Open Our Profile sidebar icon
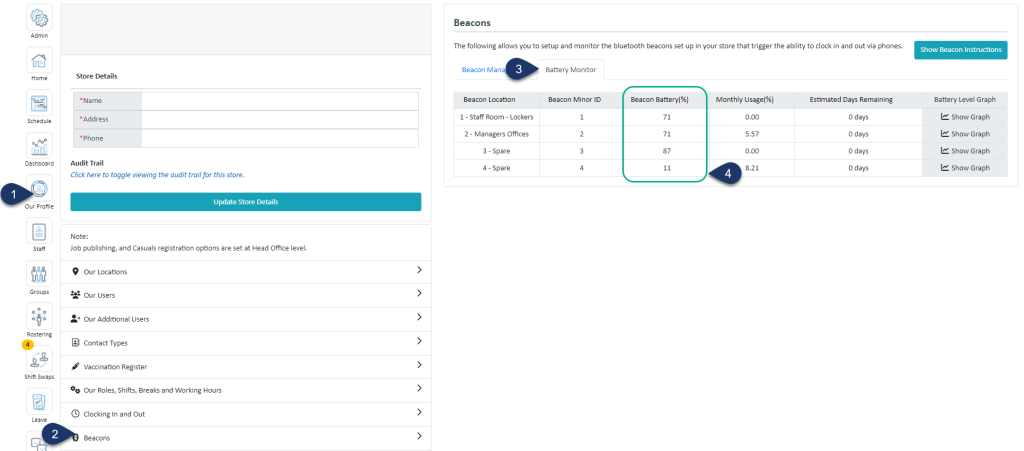This screenshot has width=1024, height=451. [x=39, y=188]
